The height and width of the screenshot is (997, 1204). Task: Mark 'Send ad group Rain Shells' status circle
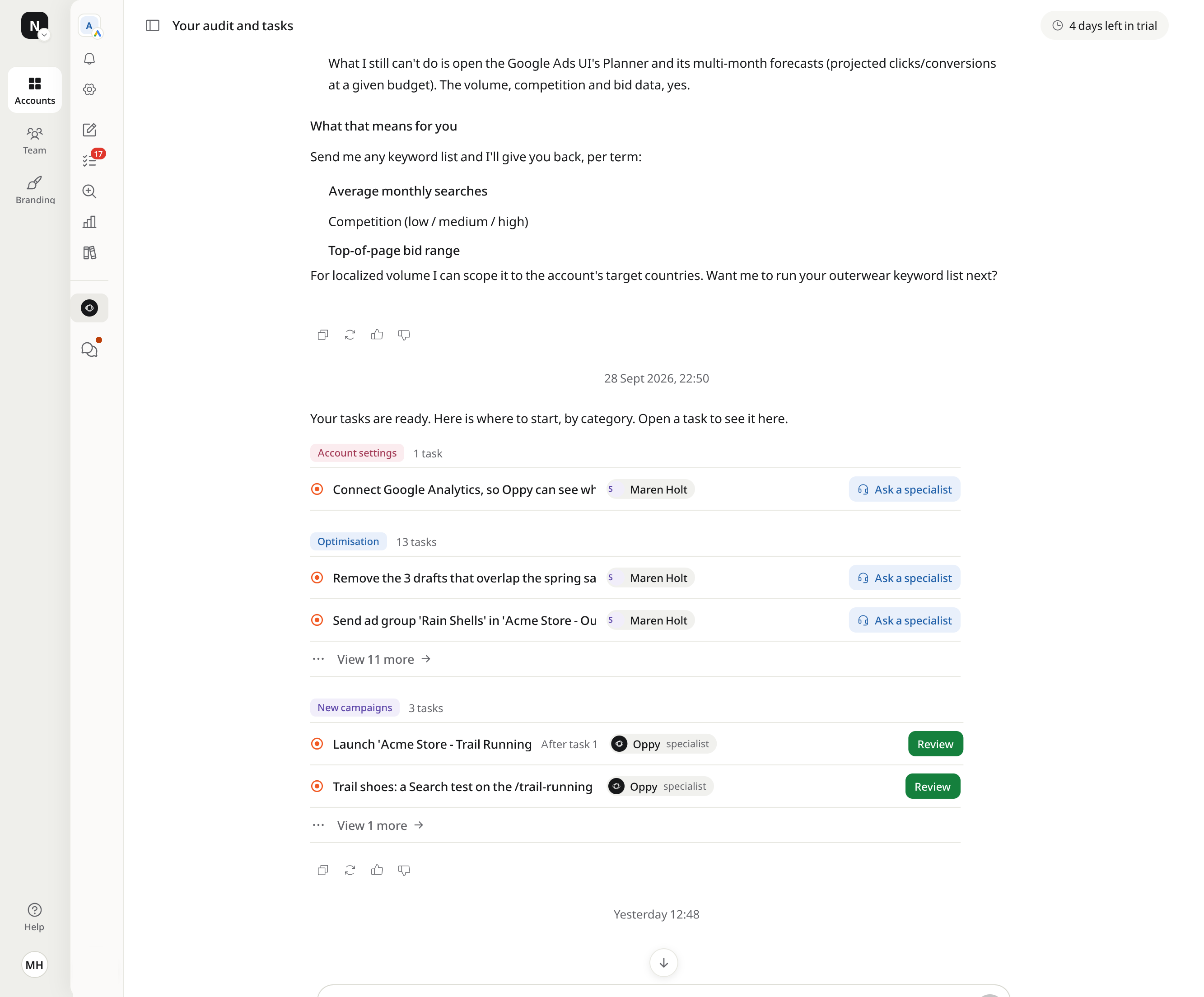coord(317,620)
